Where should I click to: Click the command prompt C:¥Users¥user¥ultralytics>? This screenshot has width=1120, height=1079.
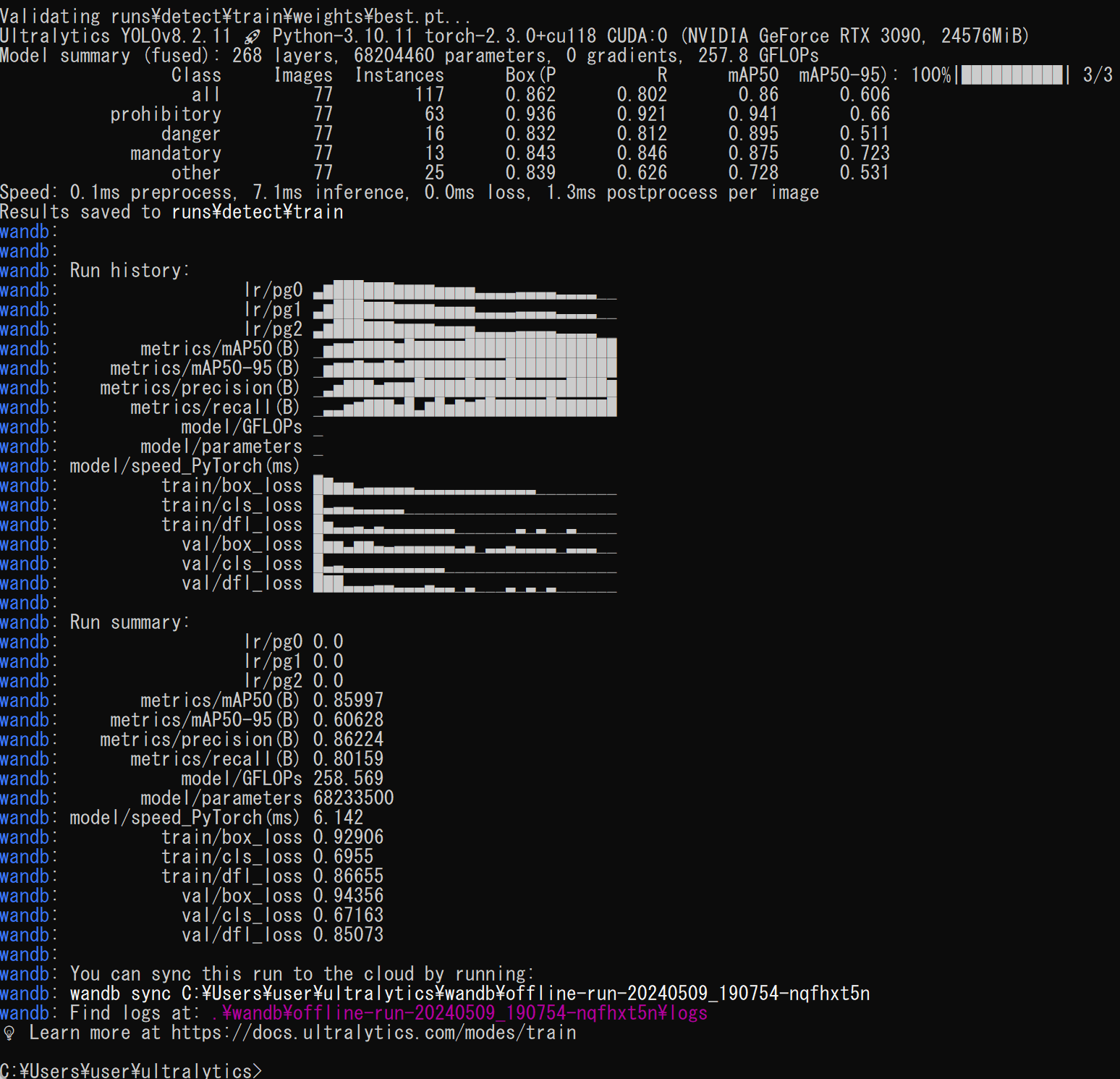point(130,1070)
